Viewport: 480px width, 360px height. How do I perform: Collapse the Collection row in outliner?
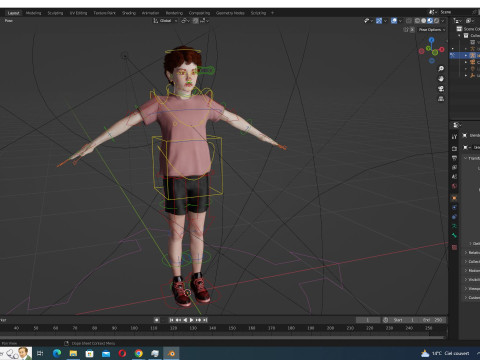459,36
